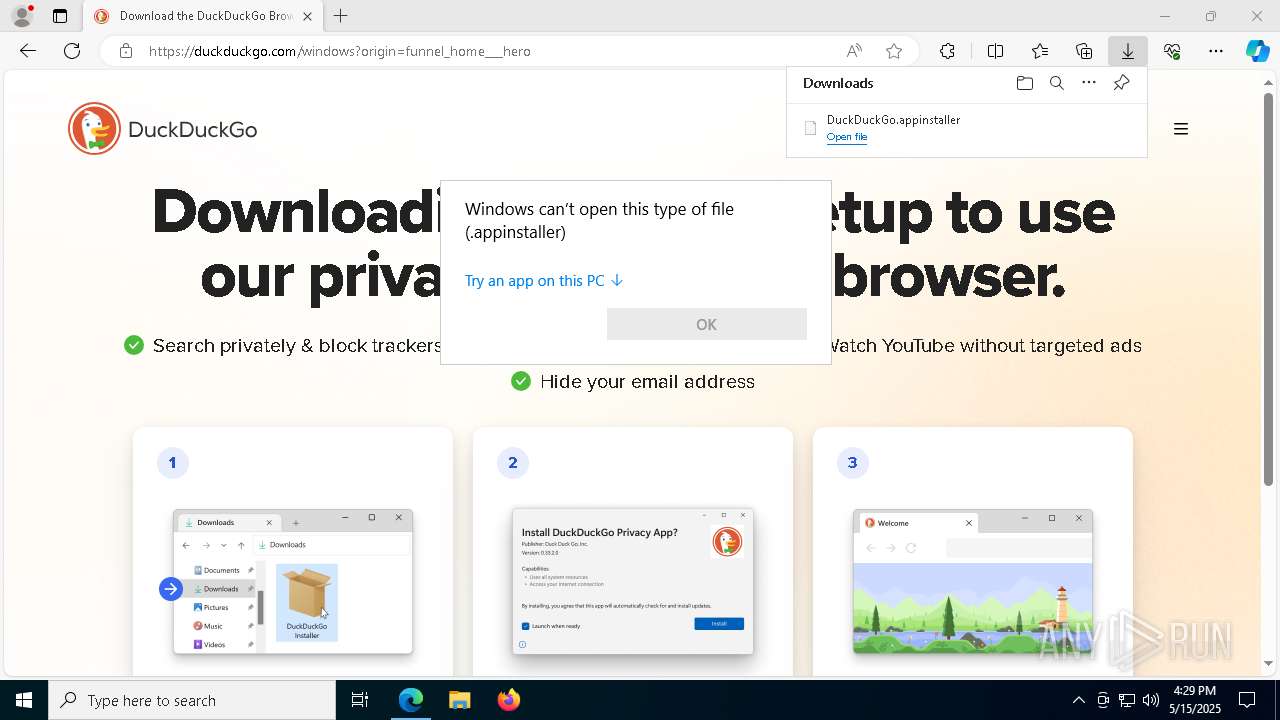
Task: View site information lock icon
Action: (126, 51)
